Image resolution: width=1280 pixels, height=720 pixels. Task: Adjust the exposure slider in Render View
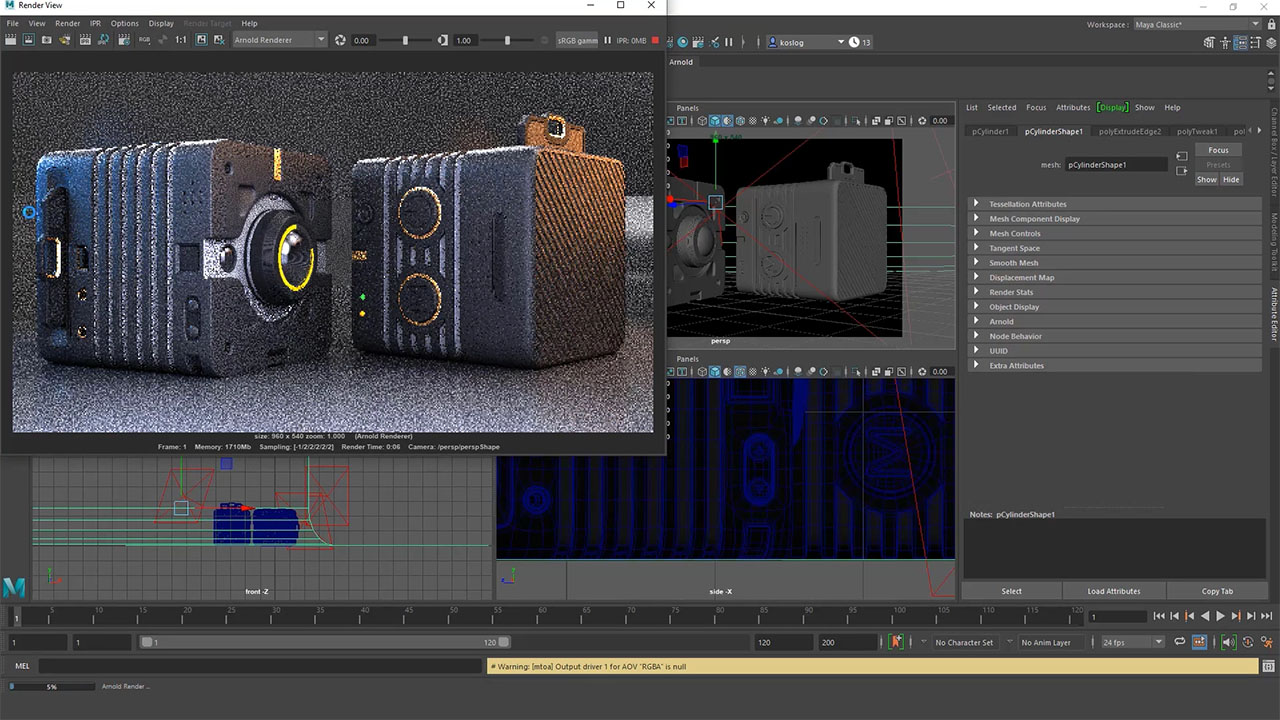click(x=405, y=40)
